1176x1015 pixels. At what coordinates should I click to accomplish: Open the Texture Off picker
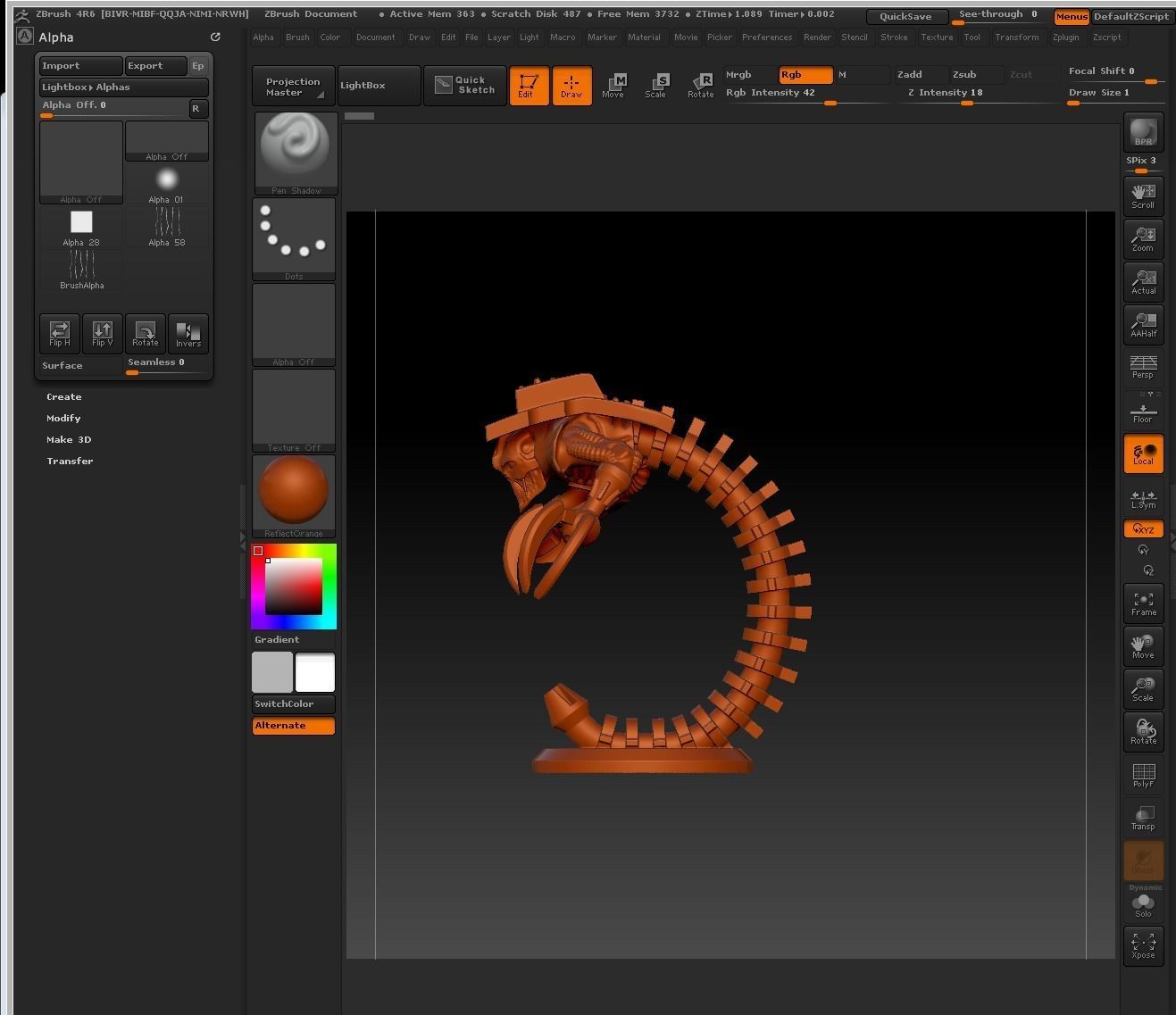[x=294, y=411]
